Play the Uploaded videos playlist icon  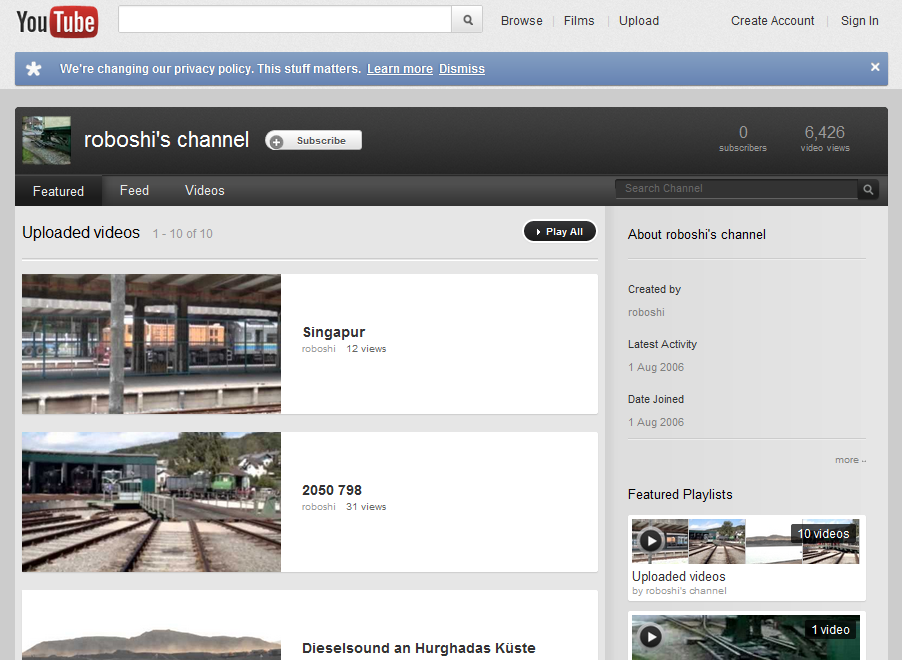pyautogui.click(x=651, y=541)
